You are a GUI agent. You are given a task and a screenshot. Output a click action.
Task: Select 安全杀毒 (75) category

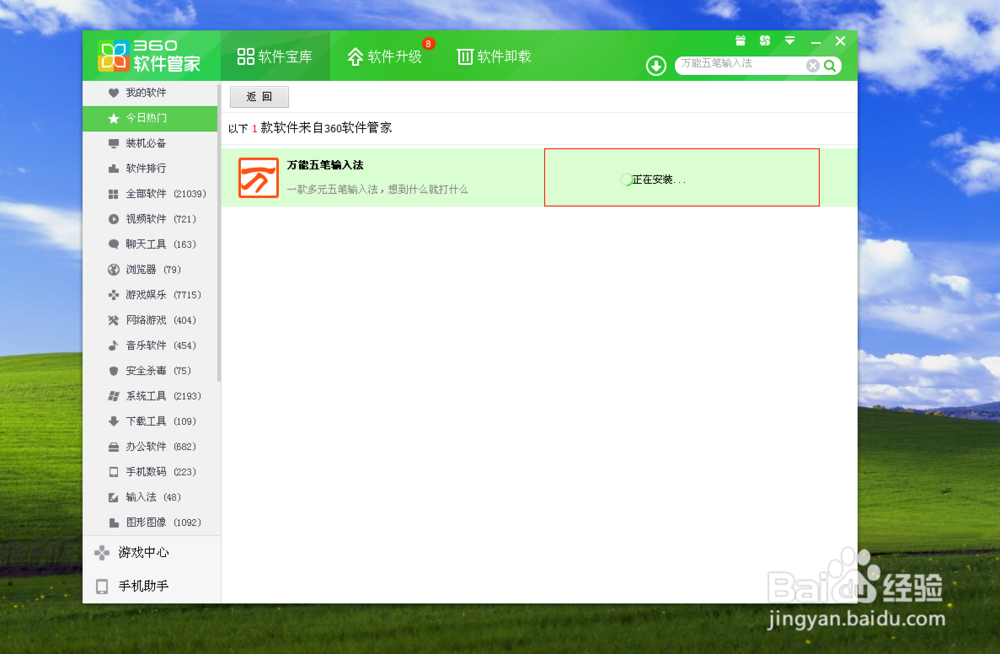click(150, 371)
